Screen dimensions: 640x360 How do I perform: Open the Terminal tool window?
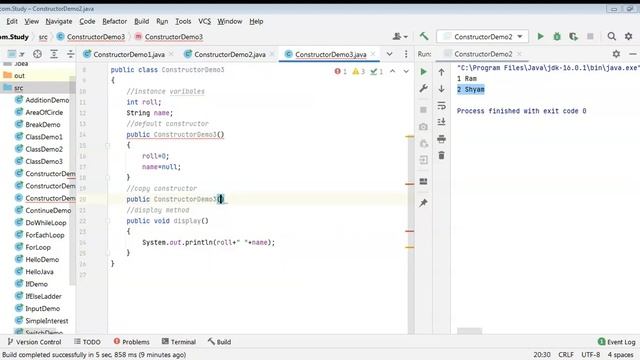(179, 342)
